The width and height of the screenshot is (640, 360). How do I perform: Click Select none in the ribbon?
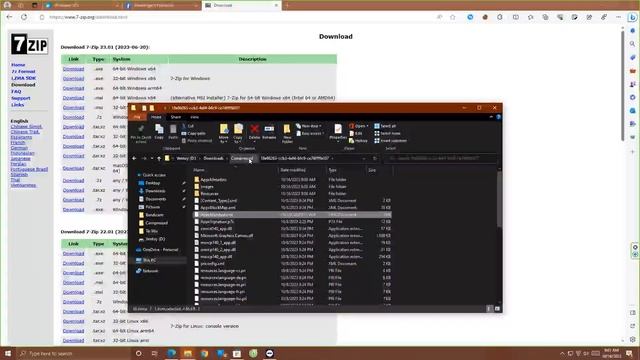387,133
